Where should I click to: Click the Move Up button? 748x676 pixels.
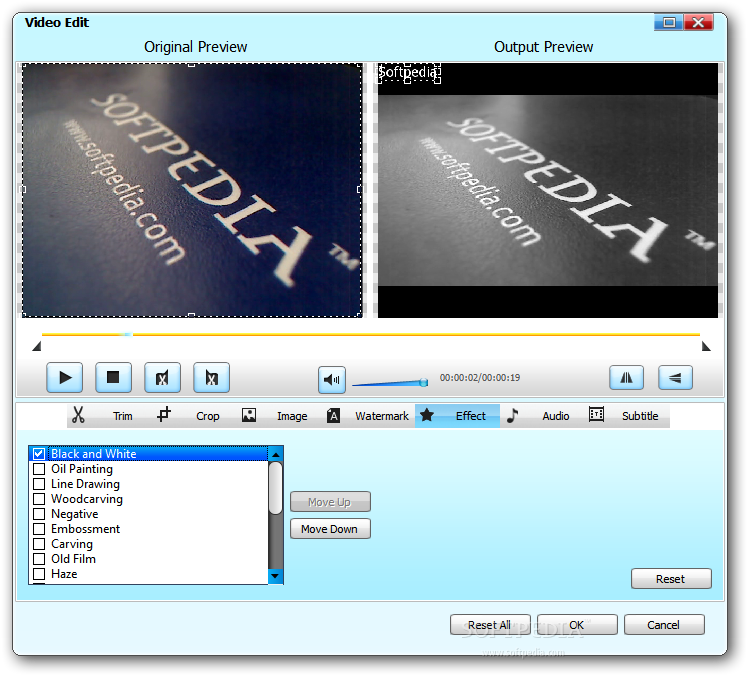pyautogui.click(x=330, y=502)
